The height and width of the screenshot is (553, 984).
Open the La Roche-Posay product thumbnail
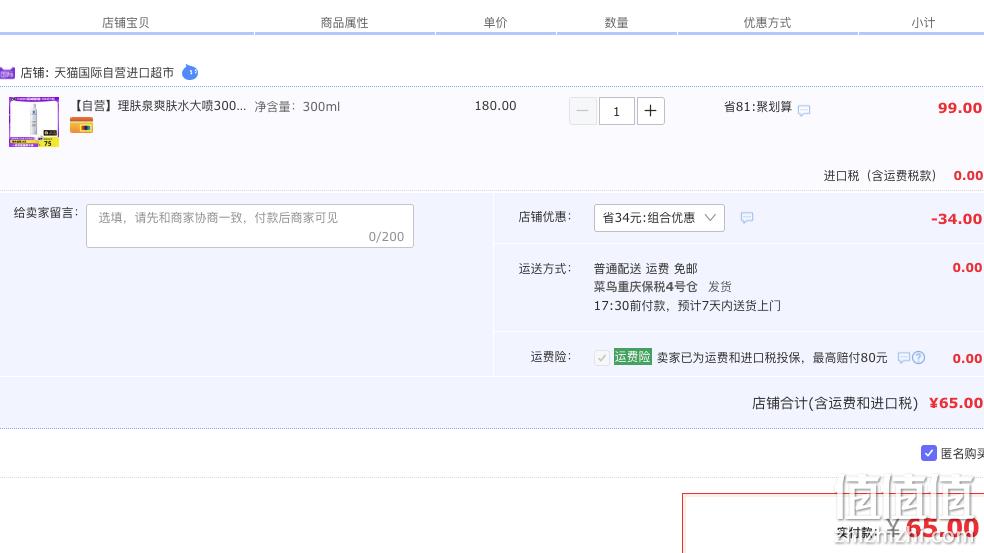tap(34, 122)
